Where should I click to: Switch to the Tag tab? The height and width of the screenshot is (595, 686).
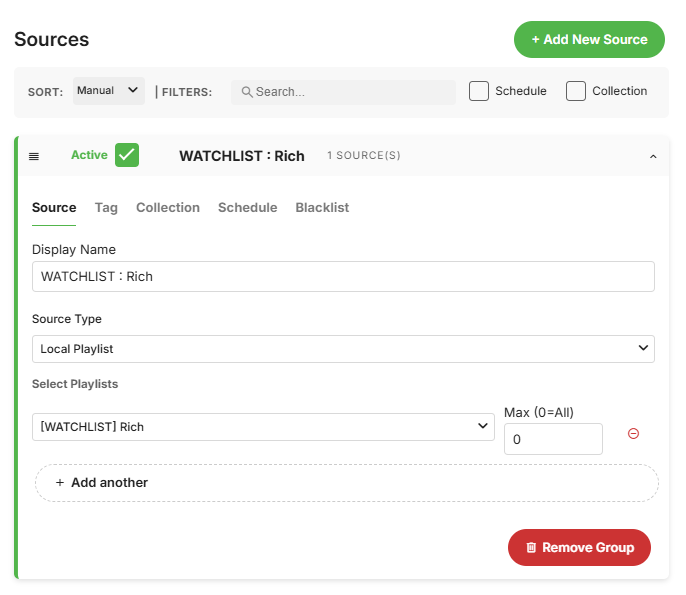click(x=106, y=208)
